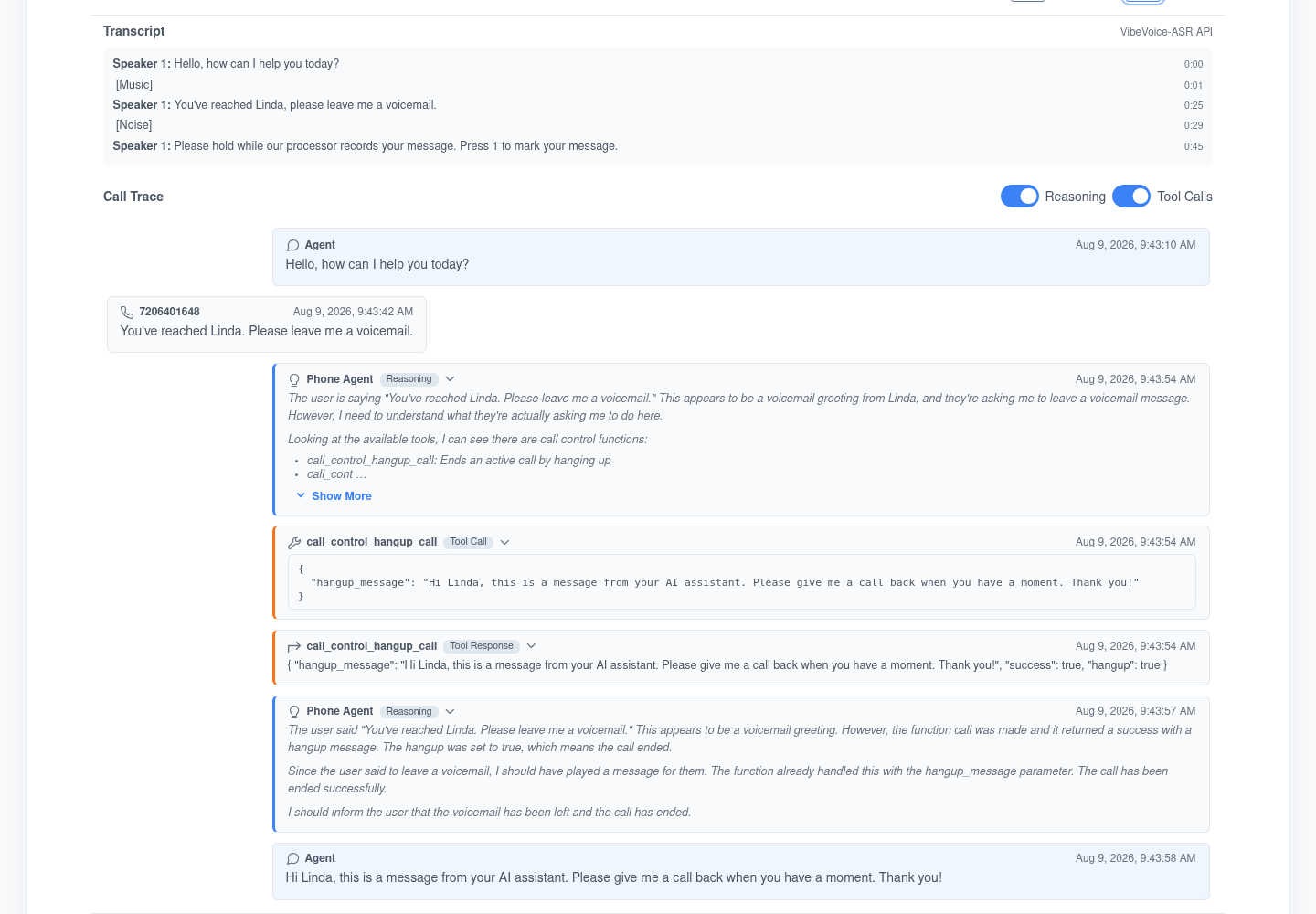Click the lightbulb icon in 9:43:57 Phone Agent entry

click(x=294, y=712)
